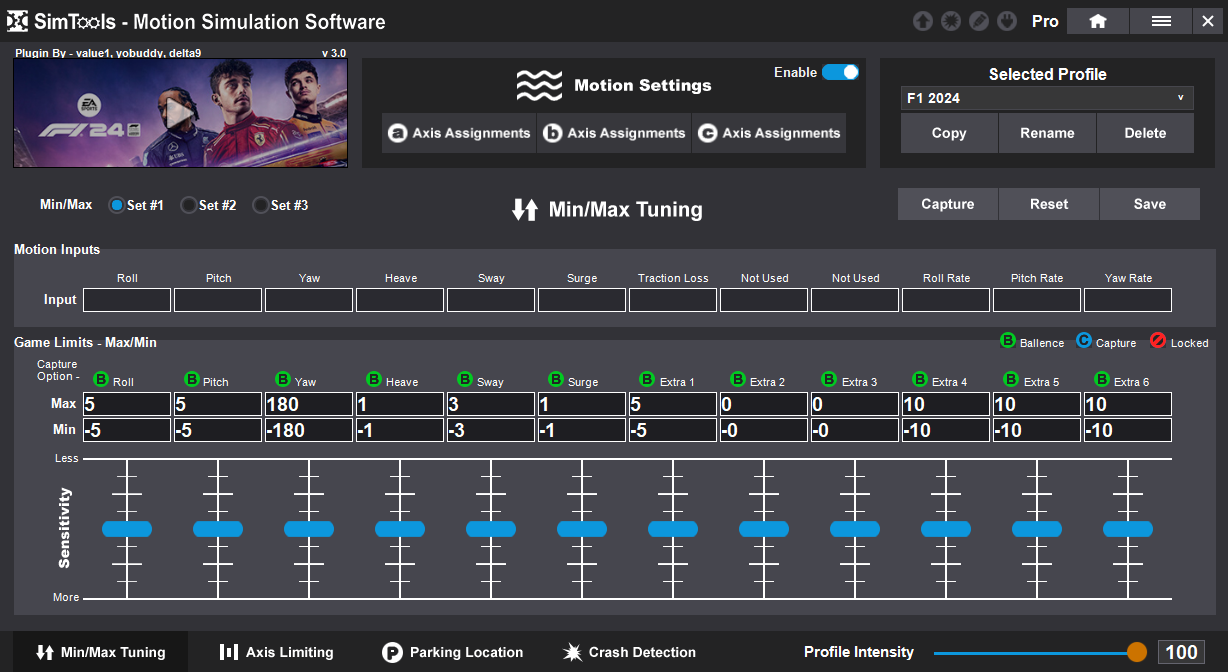Click the Traction Loss motion input box
The height and width of the screenshot is (672, 1228).
click(x=673, y=300)
